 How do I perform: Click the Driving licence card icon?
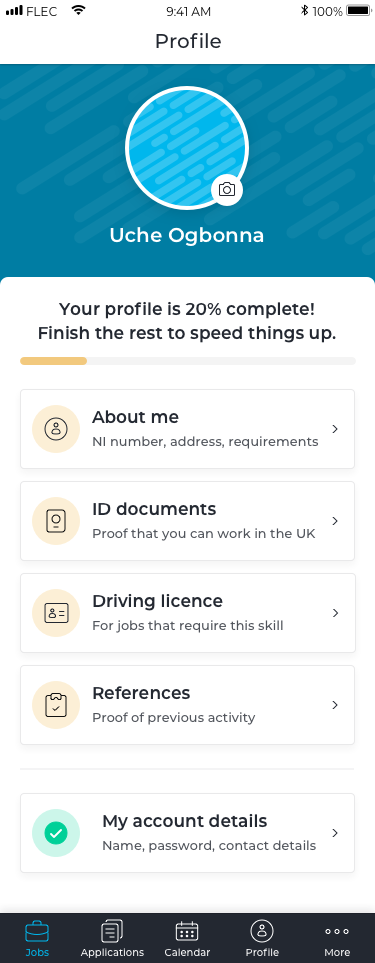pos(56,613)
